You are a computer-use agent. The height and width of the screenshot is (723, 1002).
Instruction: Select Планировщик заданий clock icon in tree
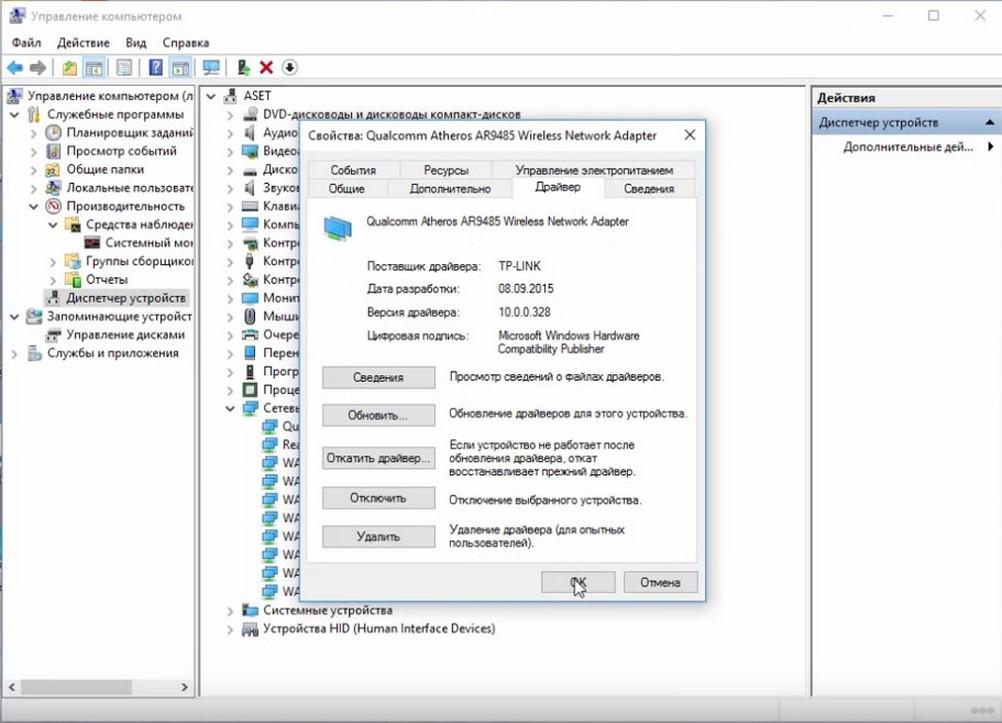tap(54, 132)
